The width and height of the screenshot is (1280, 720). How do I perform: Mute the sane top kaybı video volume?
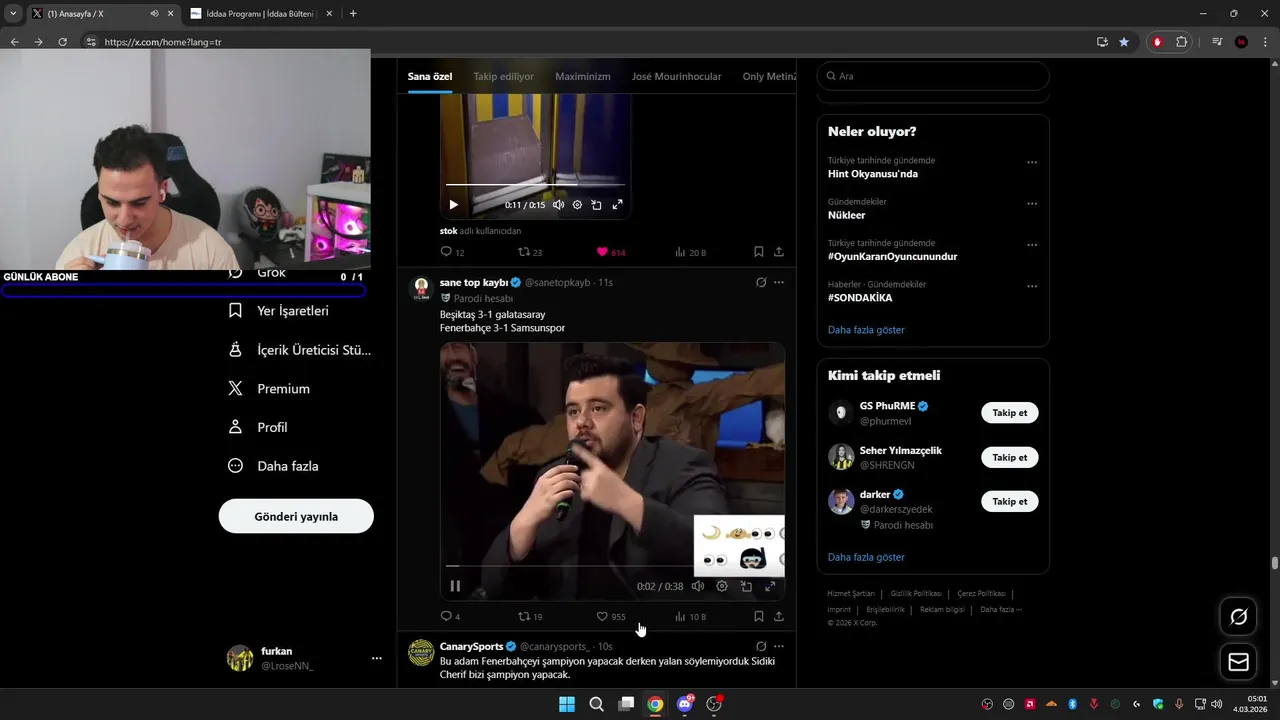[x=698, y=586]
